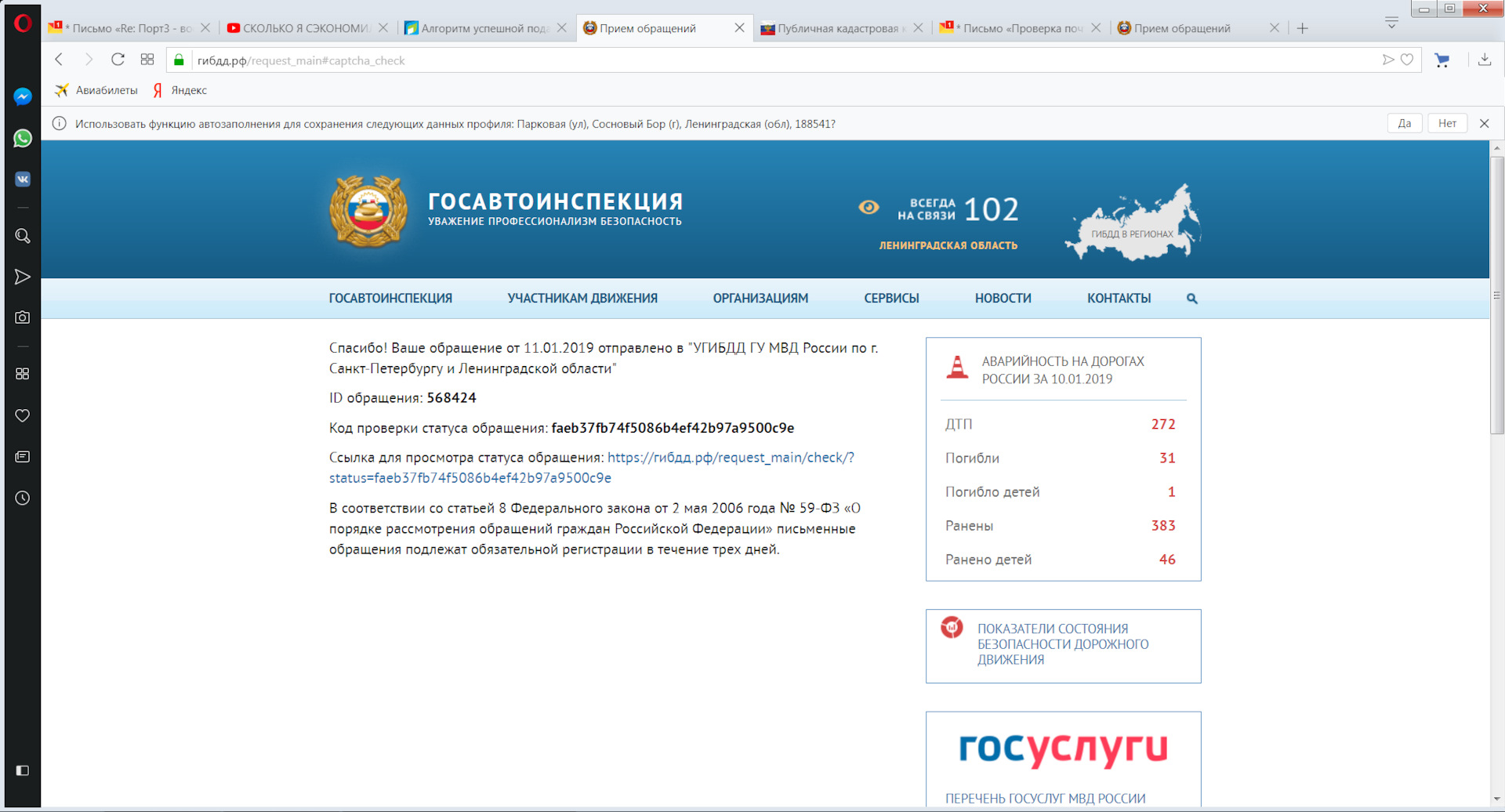This screenshot has width=1505, height=812.
Task: Reload the current page
Action: click(118, 60)
